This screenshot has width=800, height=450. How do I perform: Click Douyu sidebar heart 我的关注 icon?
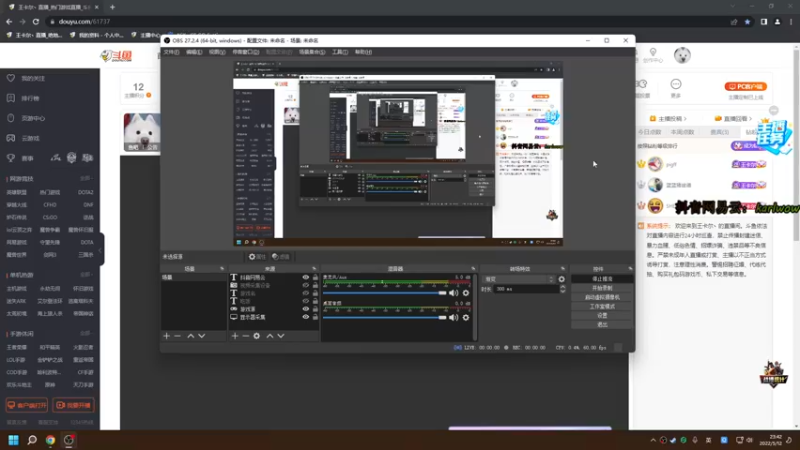(x=11, y=78)
